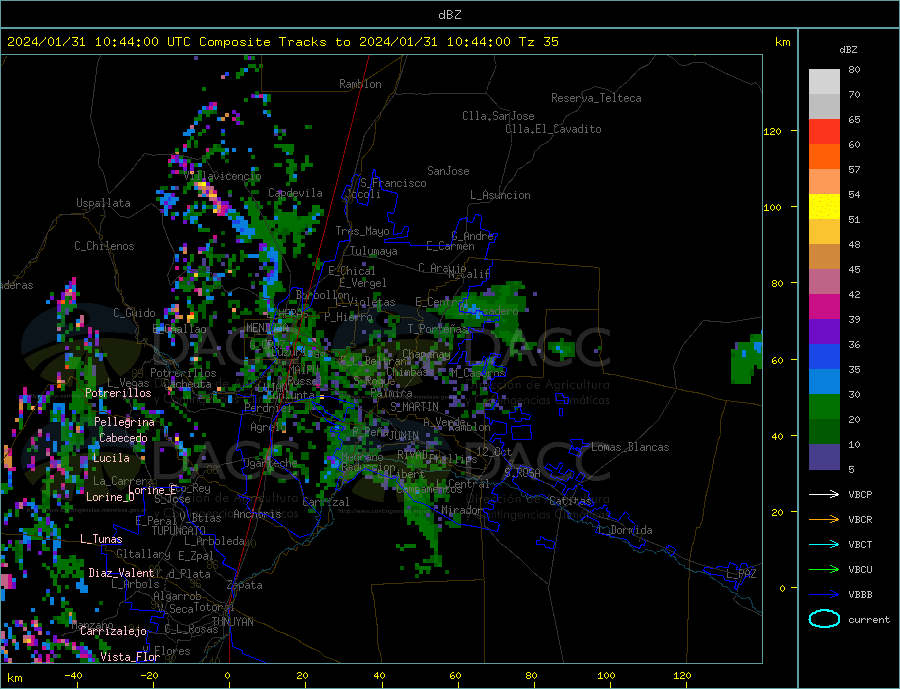Click the 'Mirador' map label
The image size is (900, 689).
point(462,510)
